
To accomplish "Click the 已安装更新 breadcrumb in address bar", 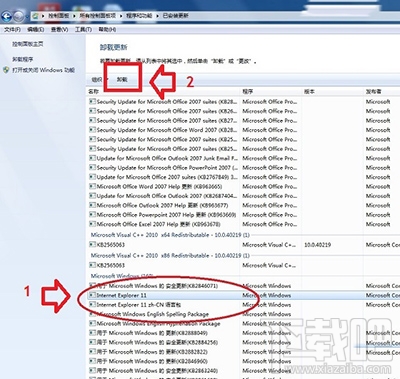I will click(x=176, y=16).
